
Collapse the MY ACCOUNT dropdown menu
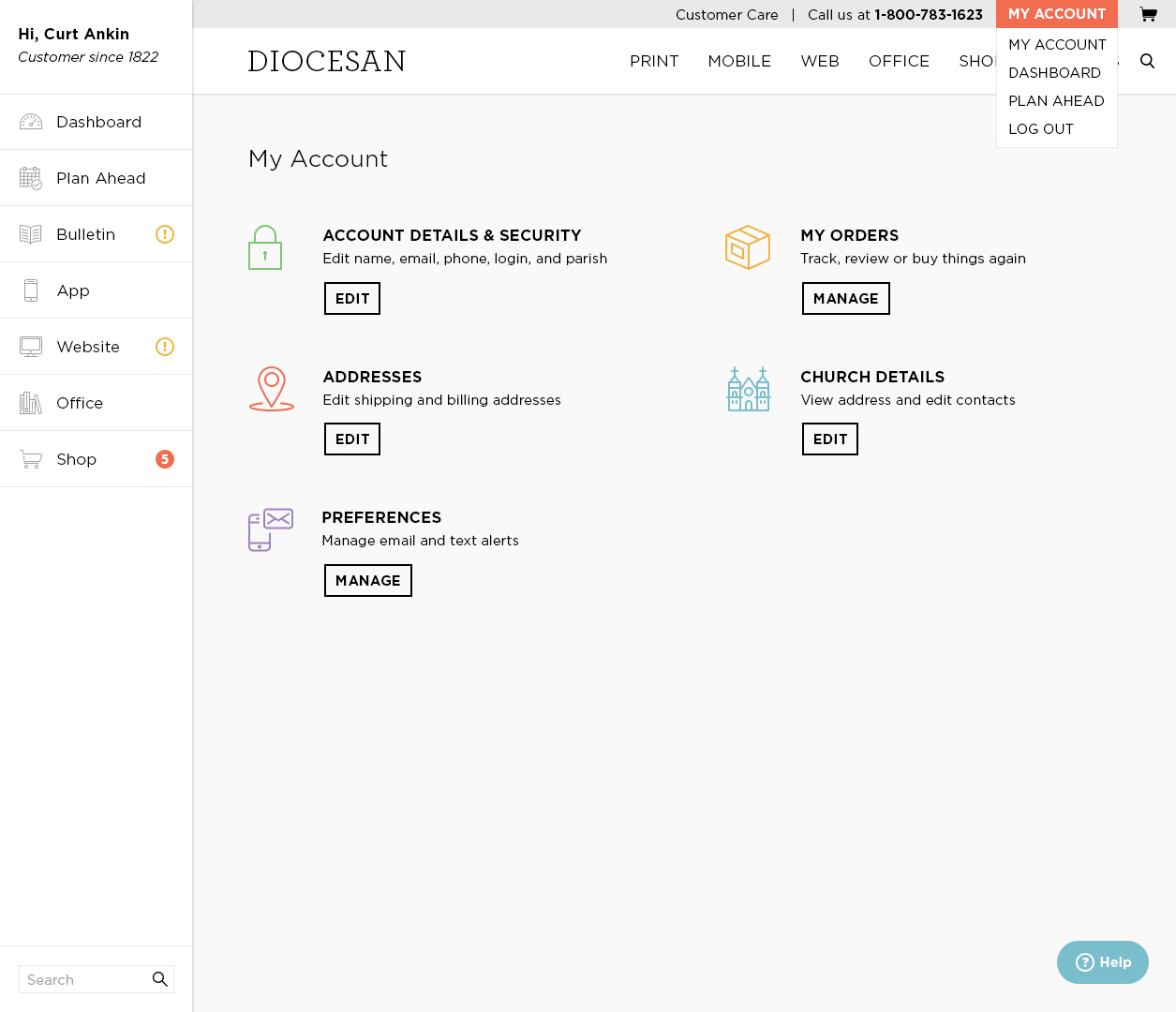[x=1056, y=14]
